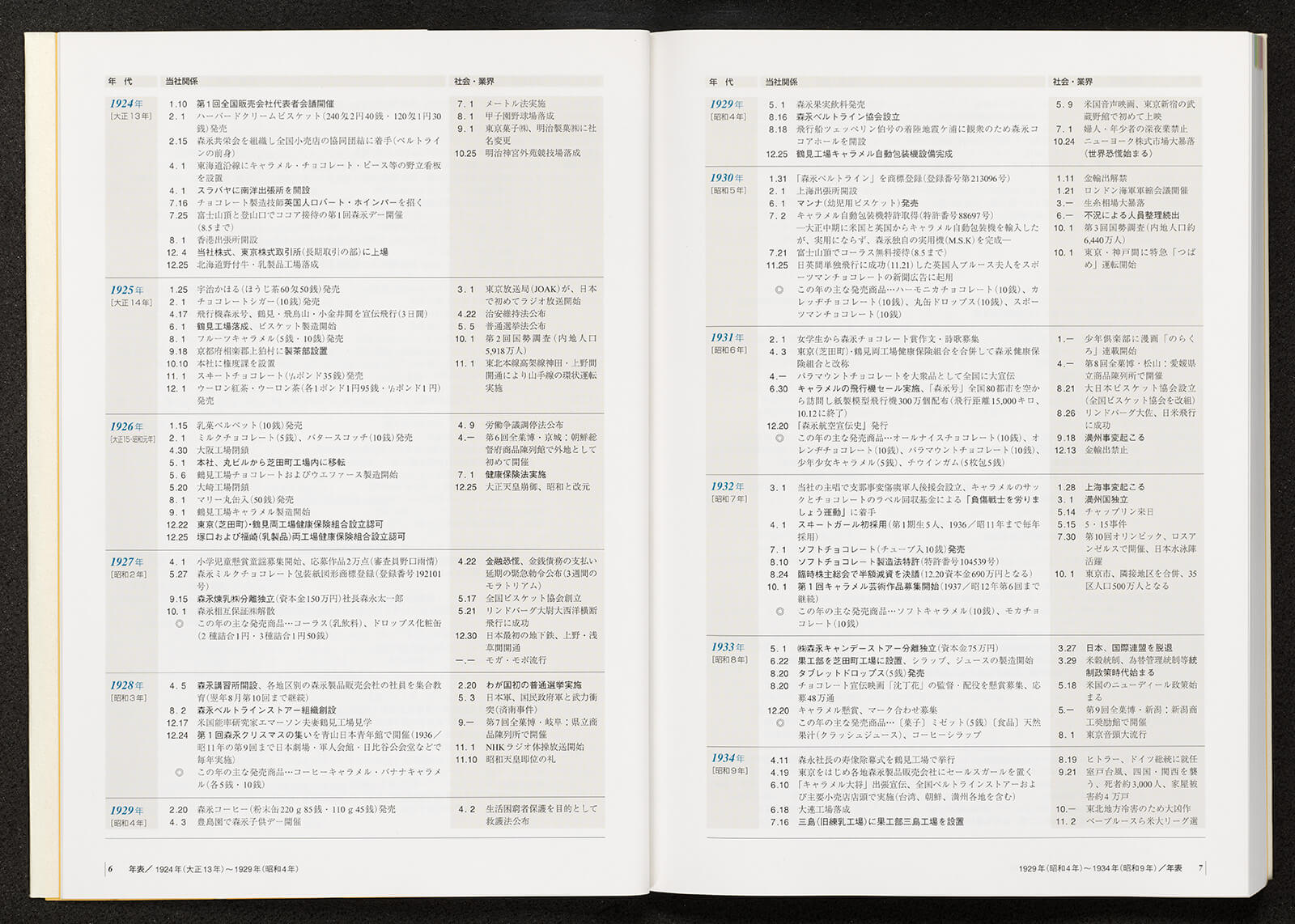Click the entry "健康保険法実施"
The width and height of the screenshot is (1295, 924).
(x=516, y=475)
